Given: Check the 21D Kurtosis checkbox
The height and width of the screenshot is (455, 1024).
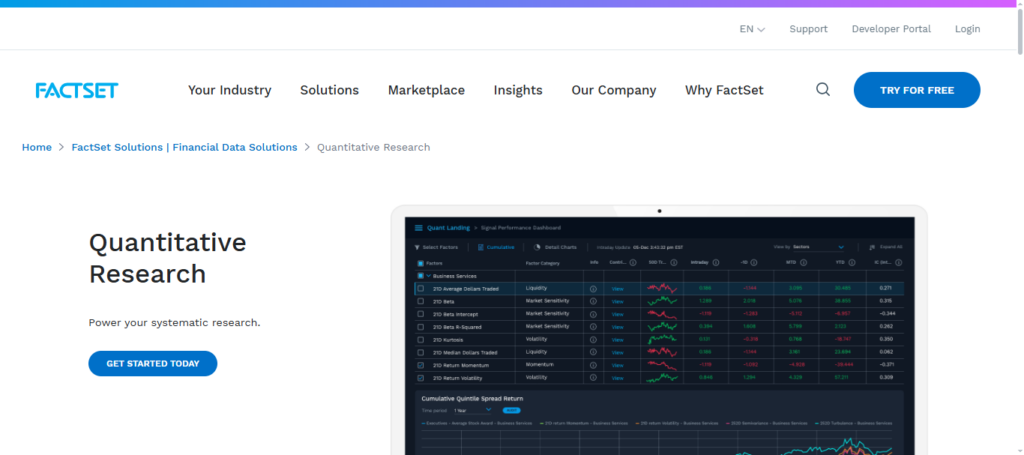Looking at the screenshot, I should [x=421, y=339].
